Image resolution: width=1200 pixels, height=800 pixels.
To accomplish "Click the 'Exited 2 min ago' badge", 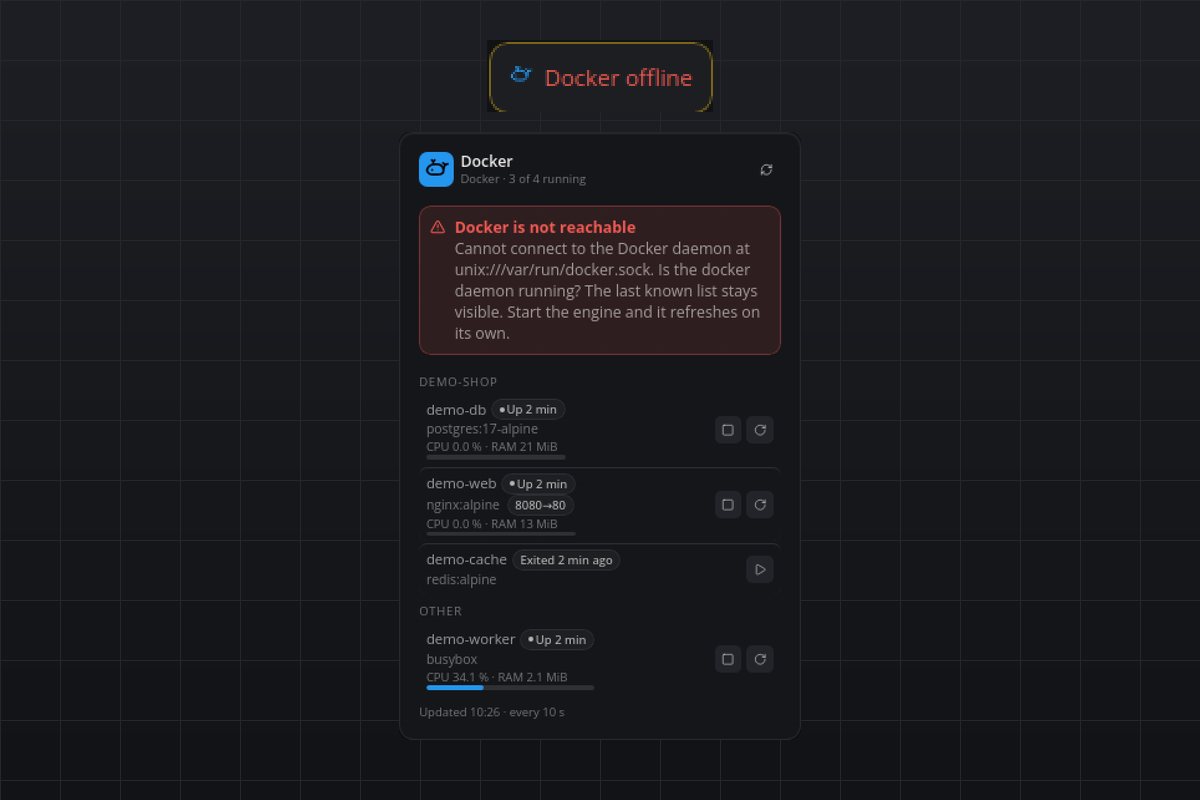I will click(x=566, y=560).
